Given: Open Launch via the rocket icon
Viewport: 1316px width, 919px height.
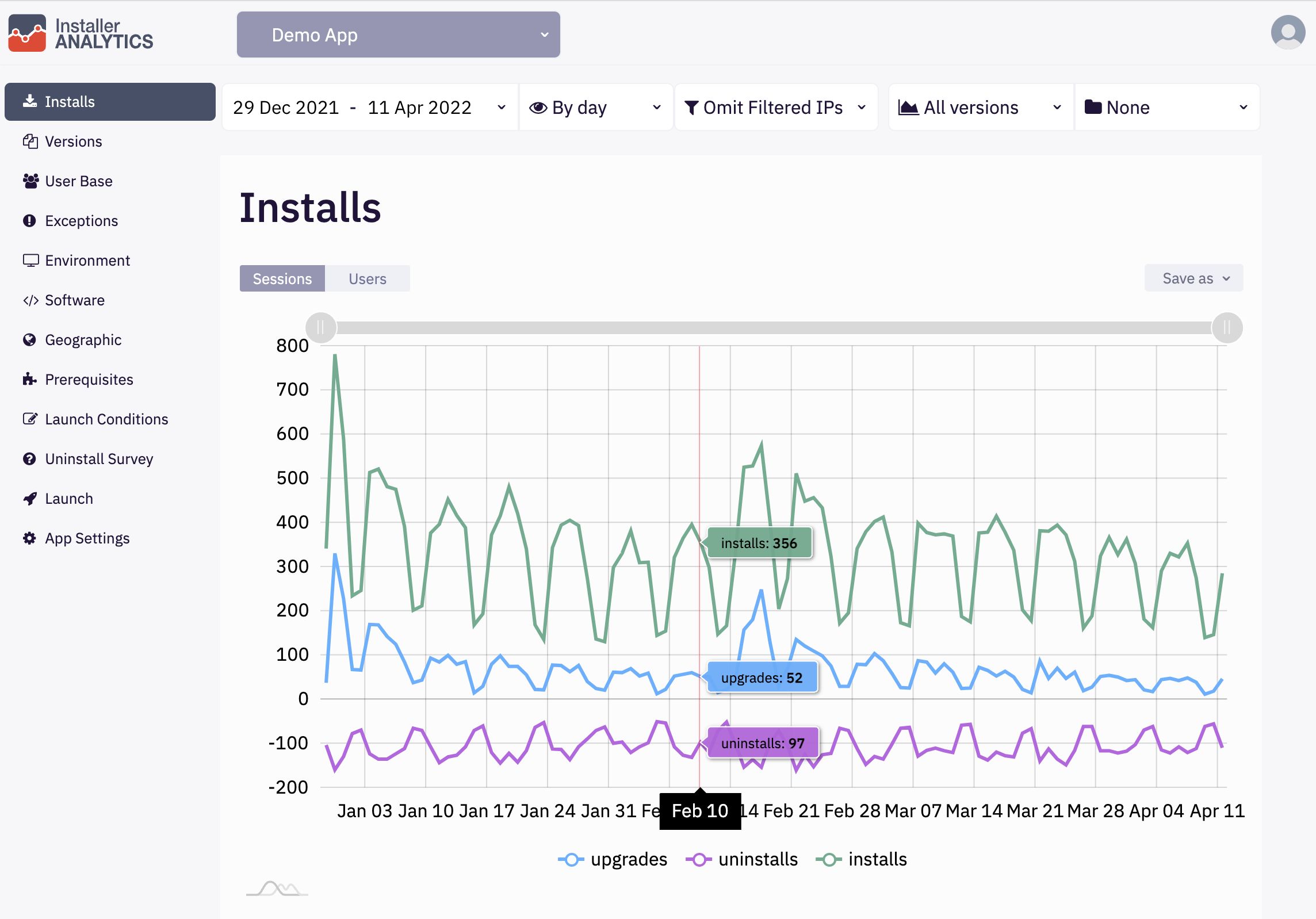Looking at the screenshot, I should click(30, 498).
